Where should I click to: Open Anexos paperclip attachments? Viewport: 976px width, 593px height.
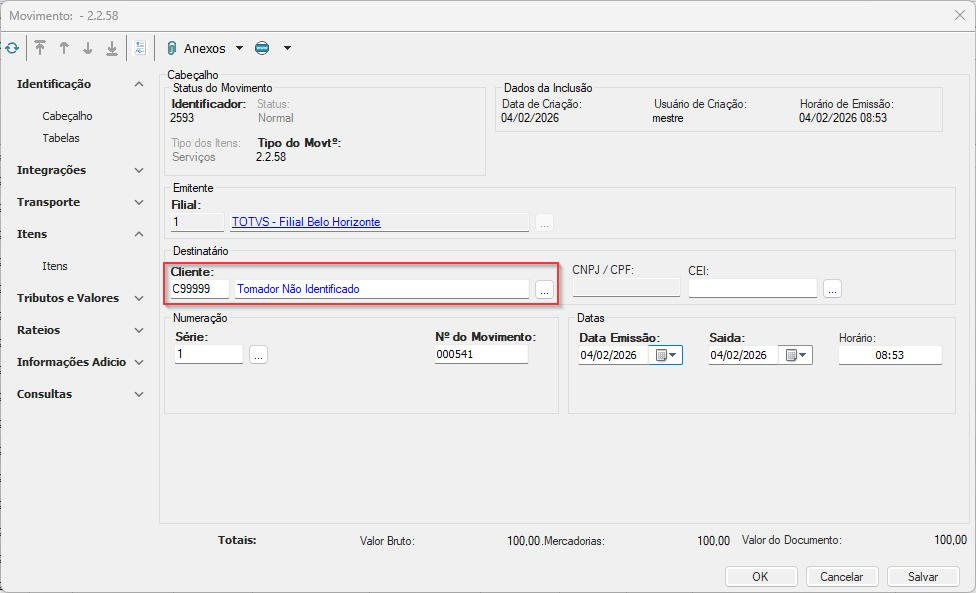[x=197, y=48]
